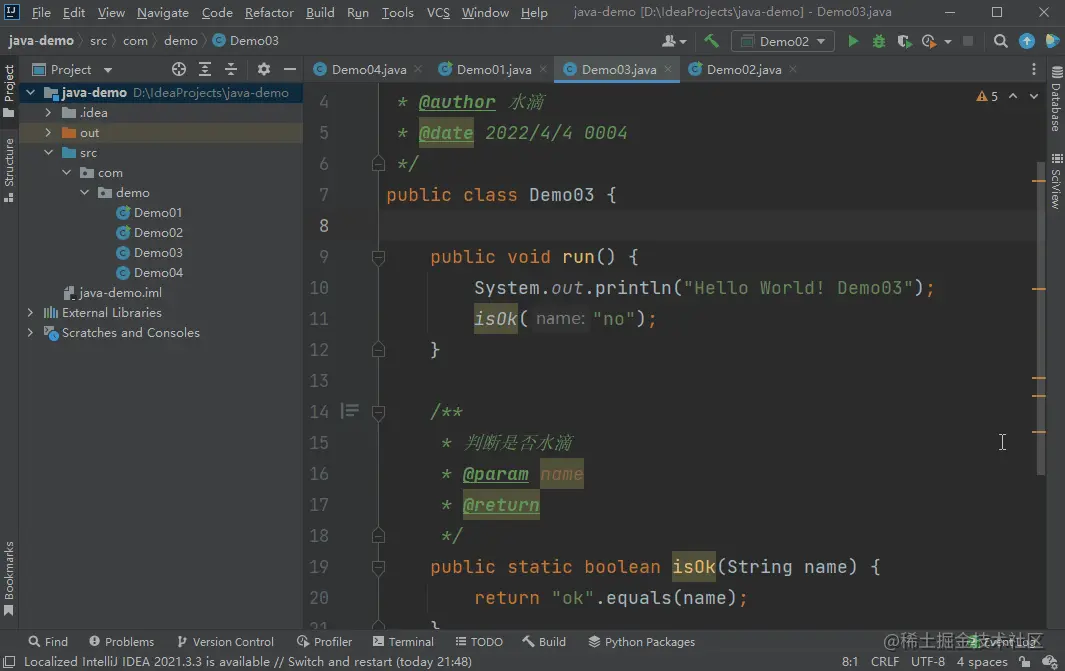
Task: Click the green Run button
Action: tap(853, 41)
